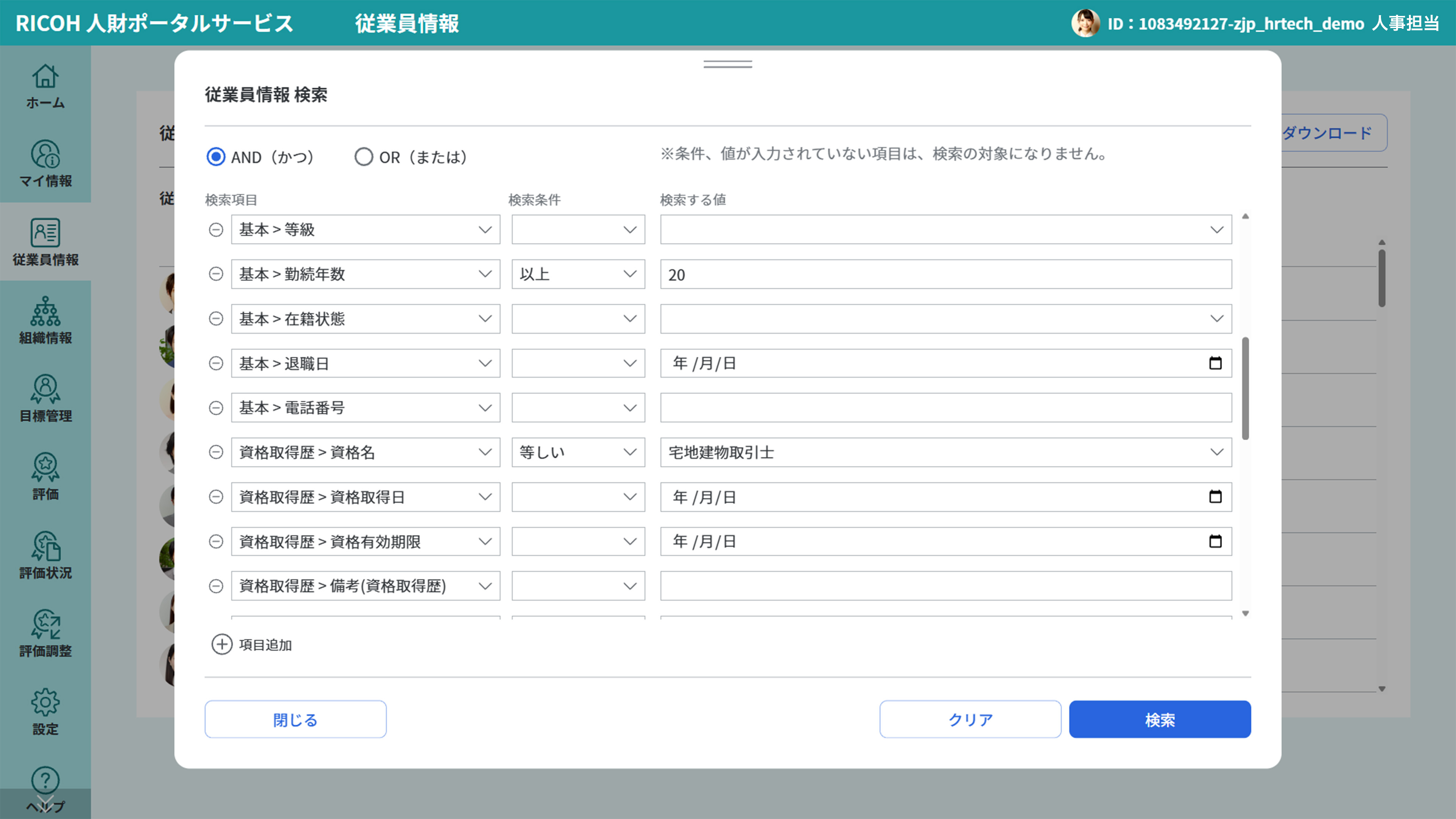Image resolution: width=1456 pixels, height=819 pixels.
Task: Select the AND（かつ）radio button
Action: [215, 157]
